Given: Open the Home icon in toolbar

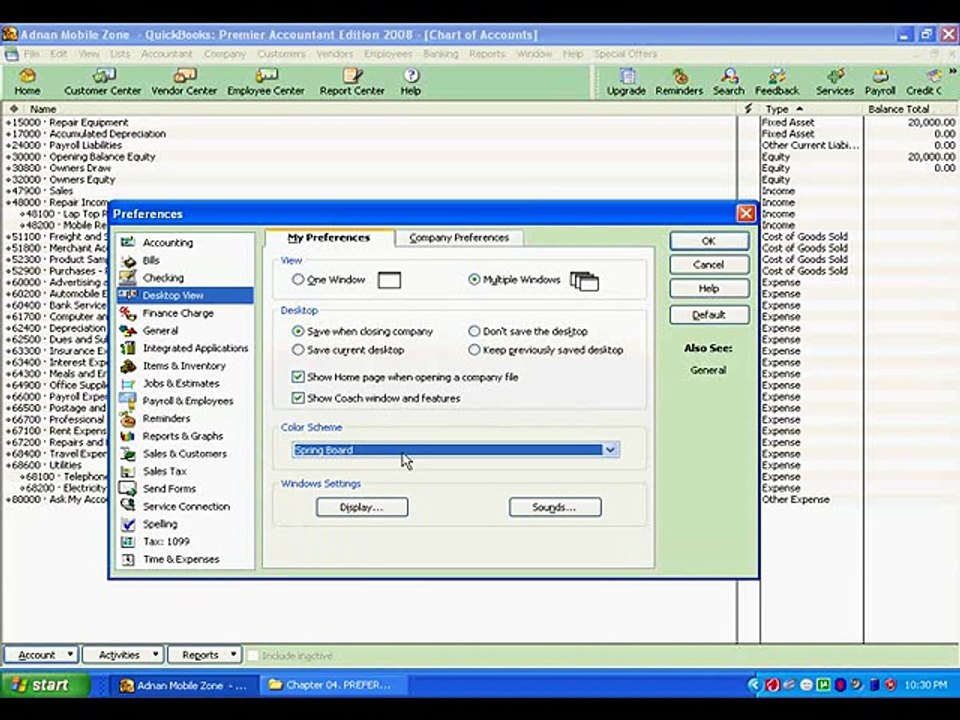Looking at the screenshot, I should click(27, 82).
